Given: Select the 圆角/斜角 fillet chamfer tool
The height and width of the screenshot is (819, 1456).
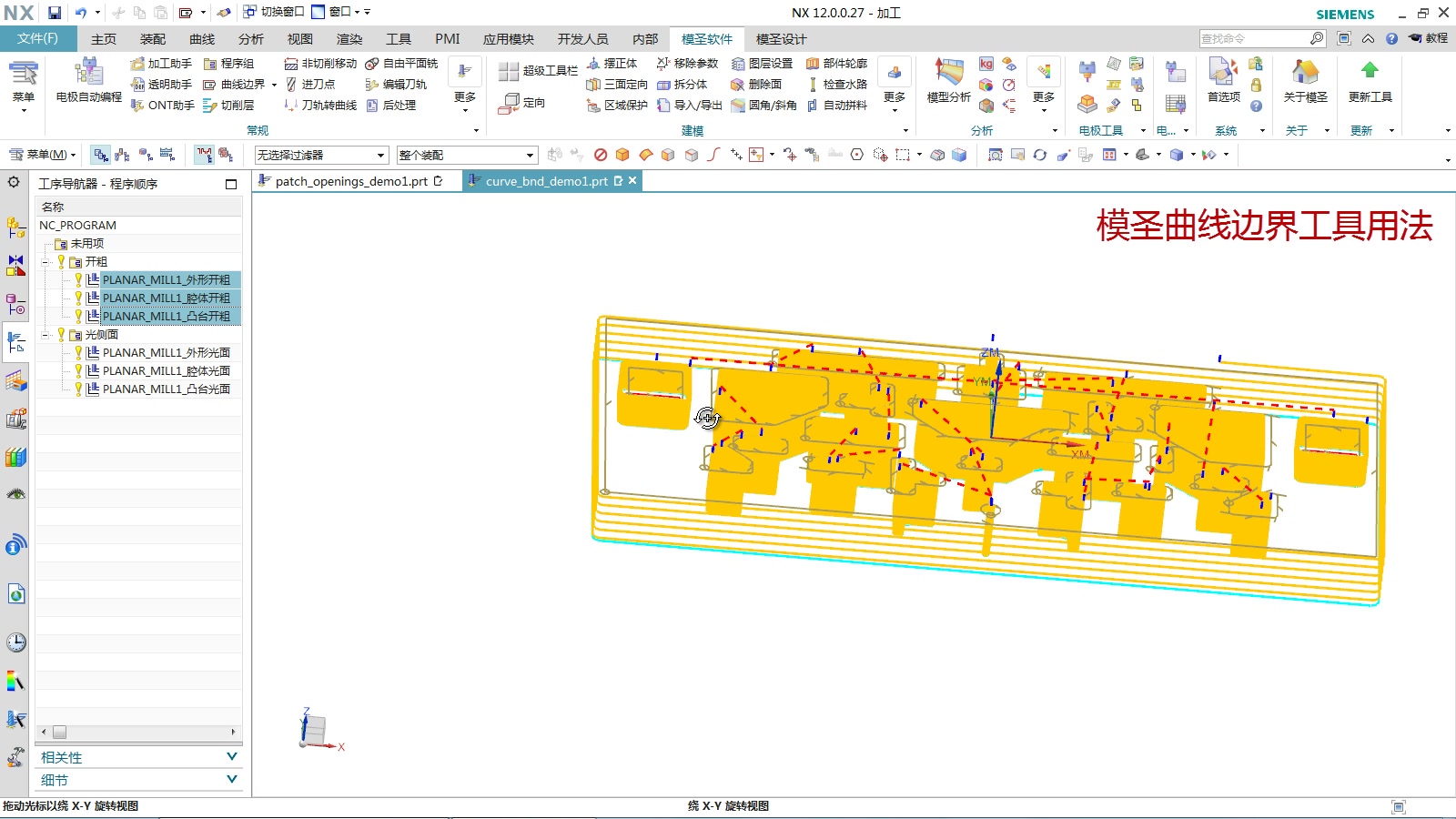Looking at the screenshot, I should tap(763, 106).
